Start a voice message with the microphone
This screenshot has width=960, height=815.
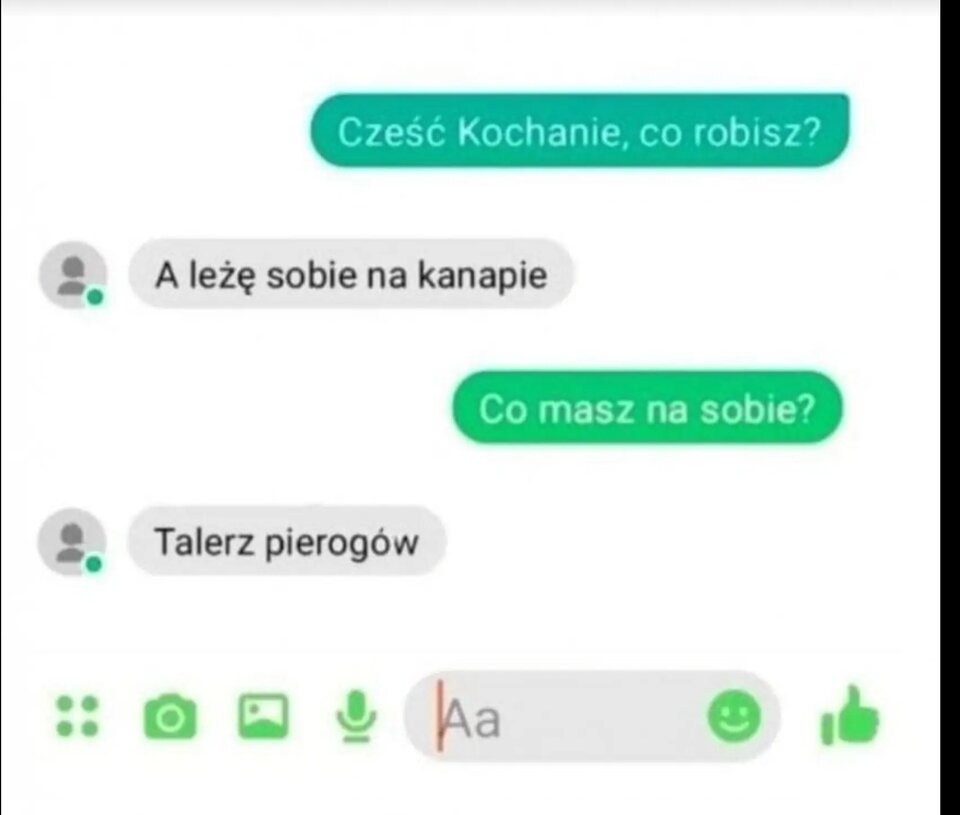(356, 716)
